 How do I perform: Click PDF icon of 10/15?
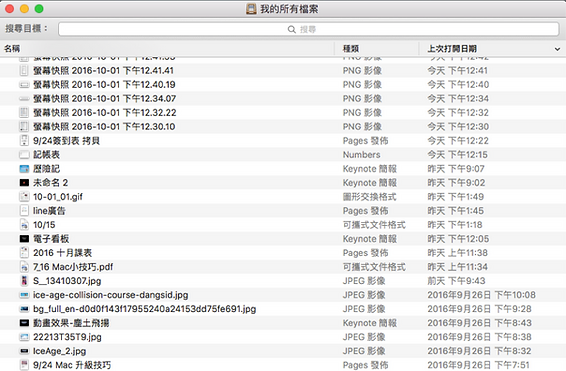click(24, 225)
